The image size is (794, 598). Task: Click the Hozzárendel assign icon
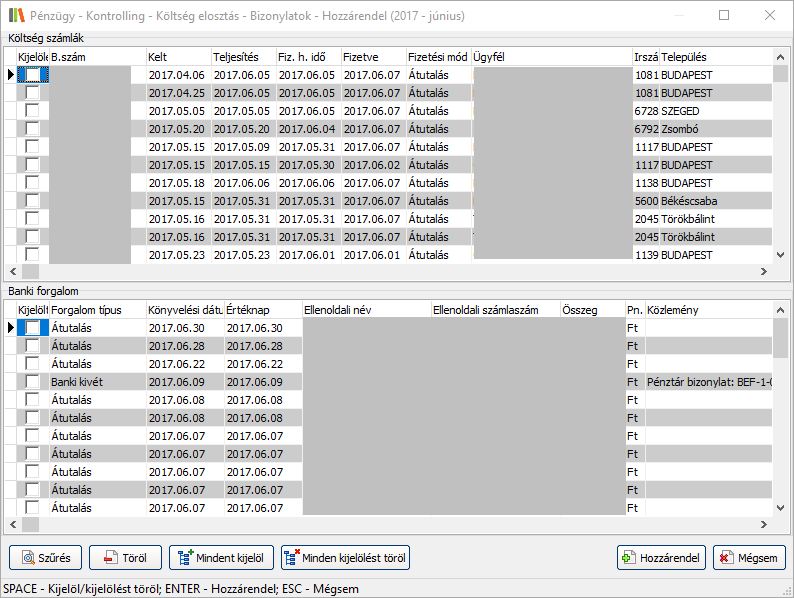coord(628,558)
